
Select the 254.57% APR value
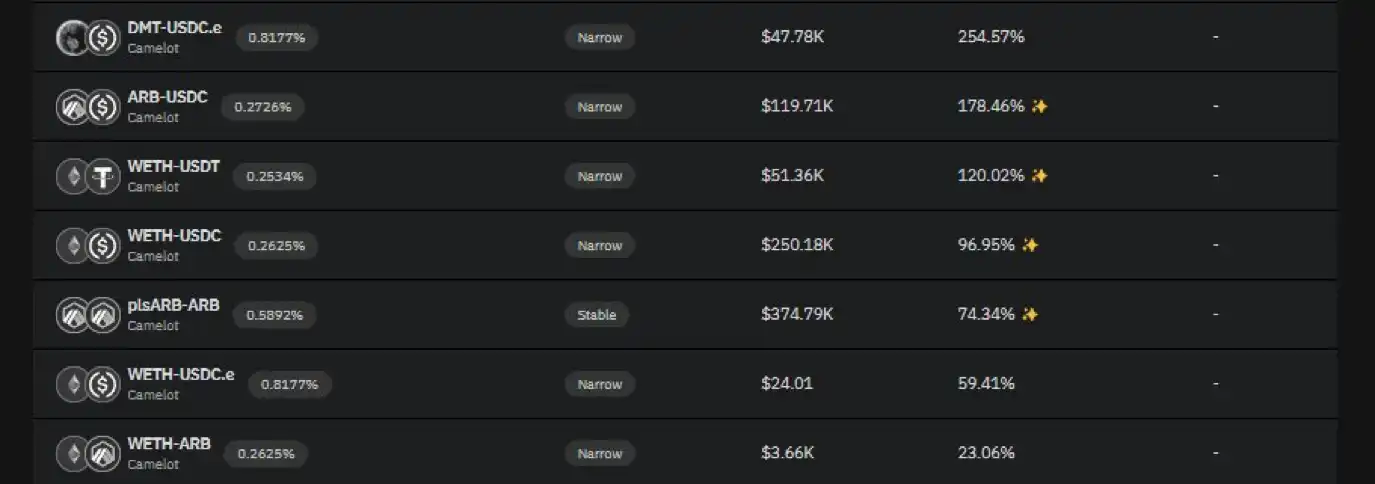[x=990, y=37]
